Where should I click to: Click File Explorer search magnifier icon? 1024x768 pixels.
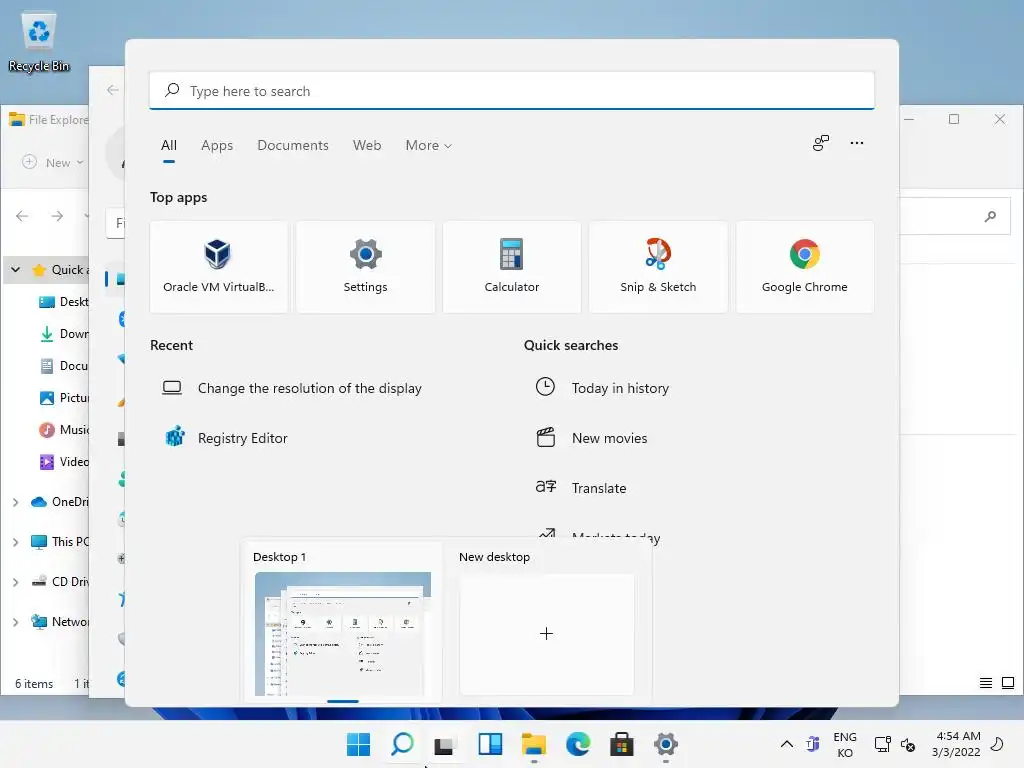click(x=991, y=216)
